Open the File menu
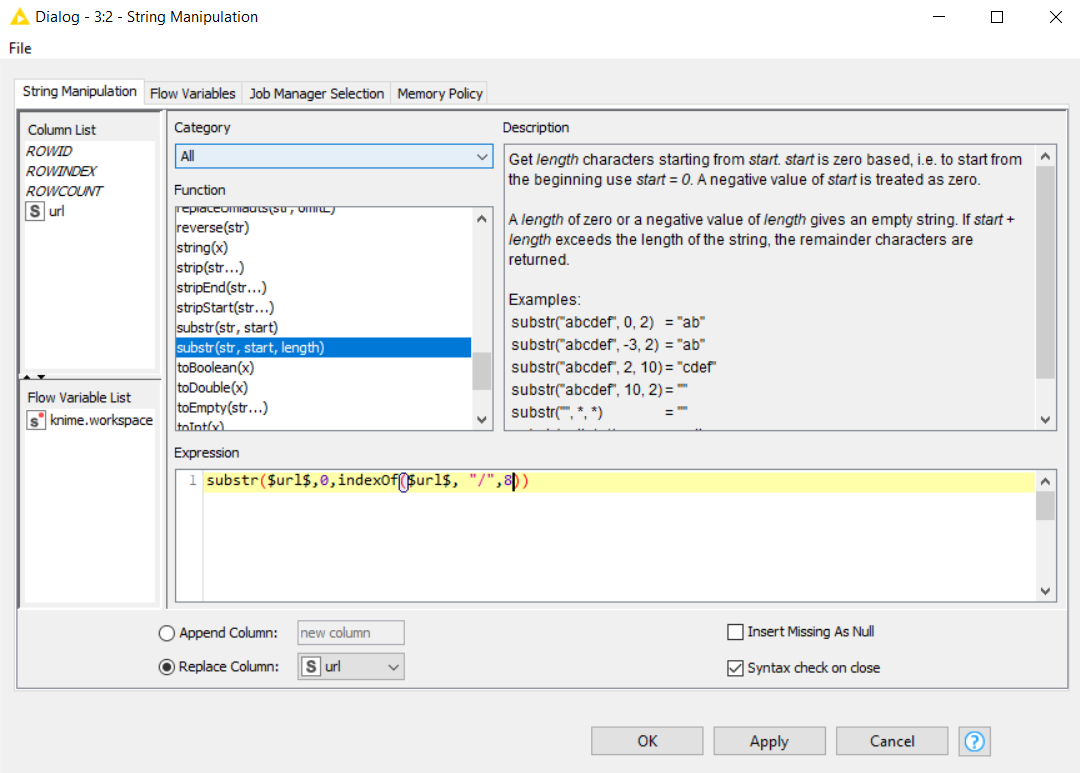The height and width of the screenshot is (773, 1080). [x=20, y=48]
